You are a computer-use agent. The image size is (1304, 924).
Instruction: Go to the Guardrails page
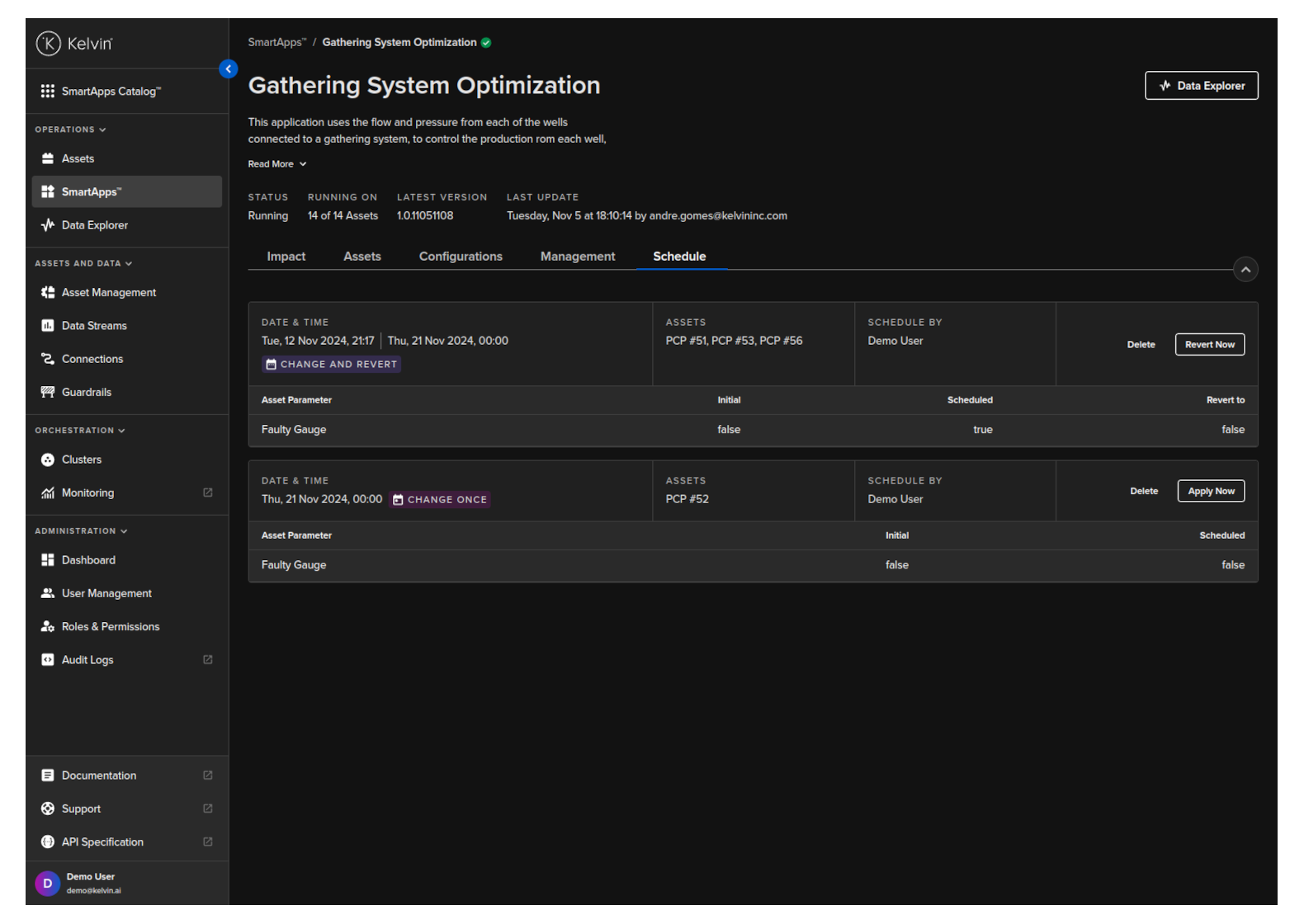pos(86,393)
